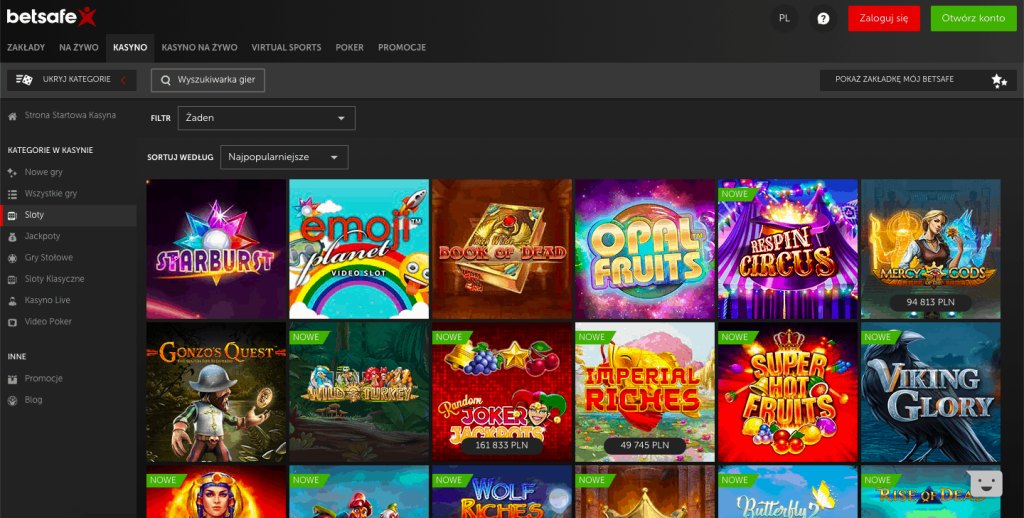Screen dimensions: 1024x518
Task: Open the Mercy of the Gods game
Action: 931,249
